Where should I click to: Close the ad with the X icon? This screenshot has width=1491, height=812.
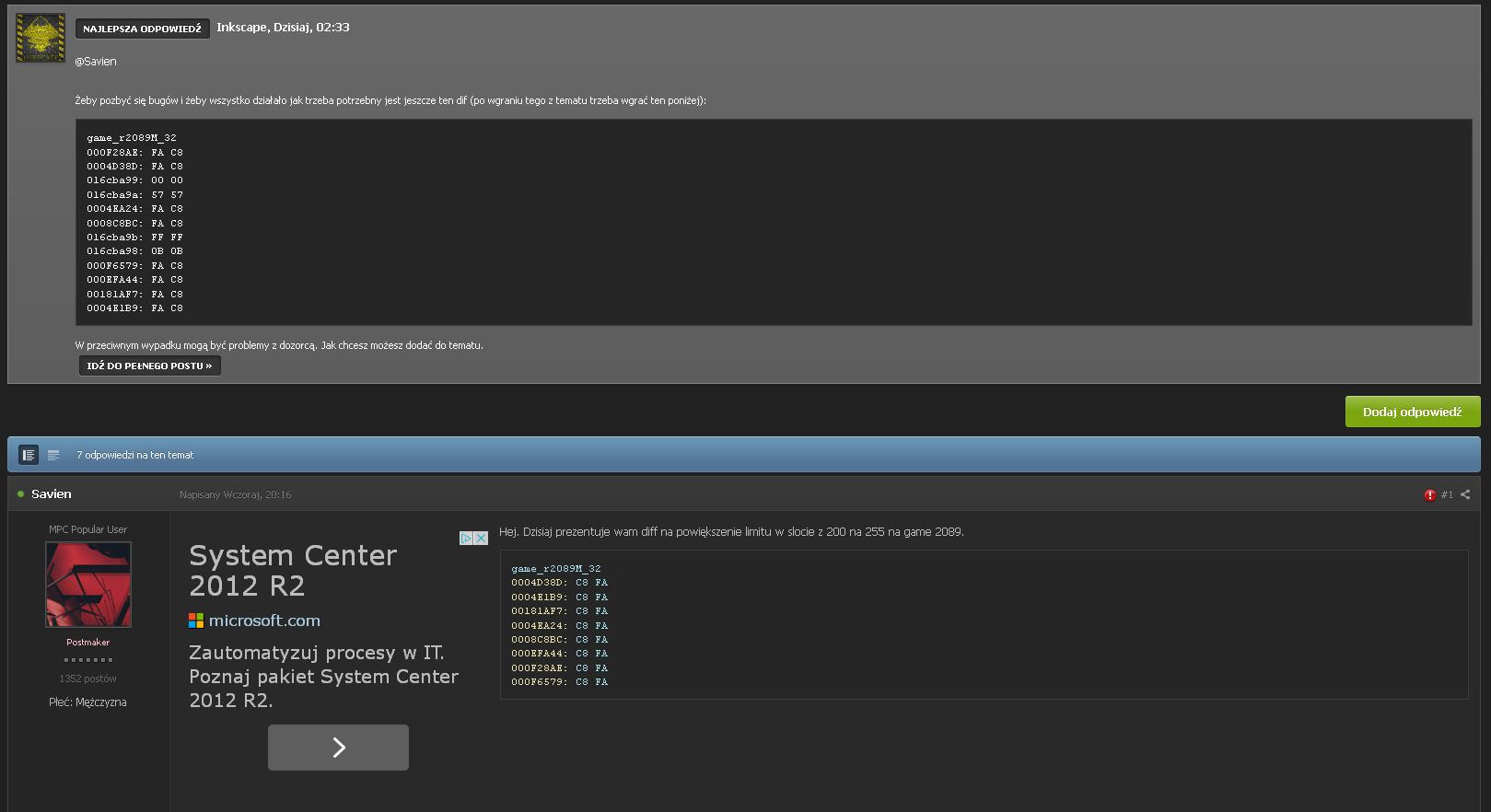click(x=481, y=538)
